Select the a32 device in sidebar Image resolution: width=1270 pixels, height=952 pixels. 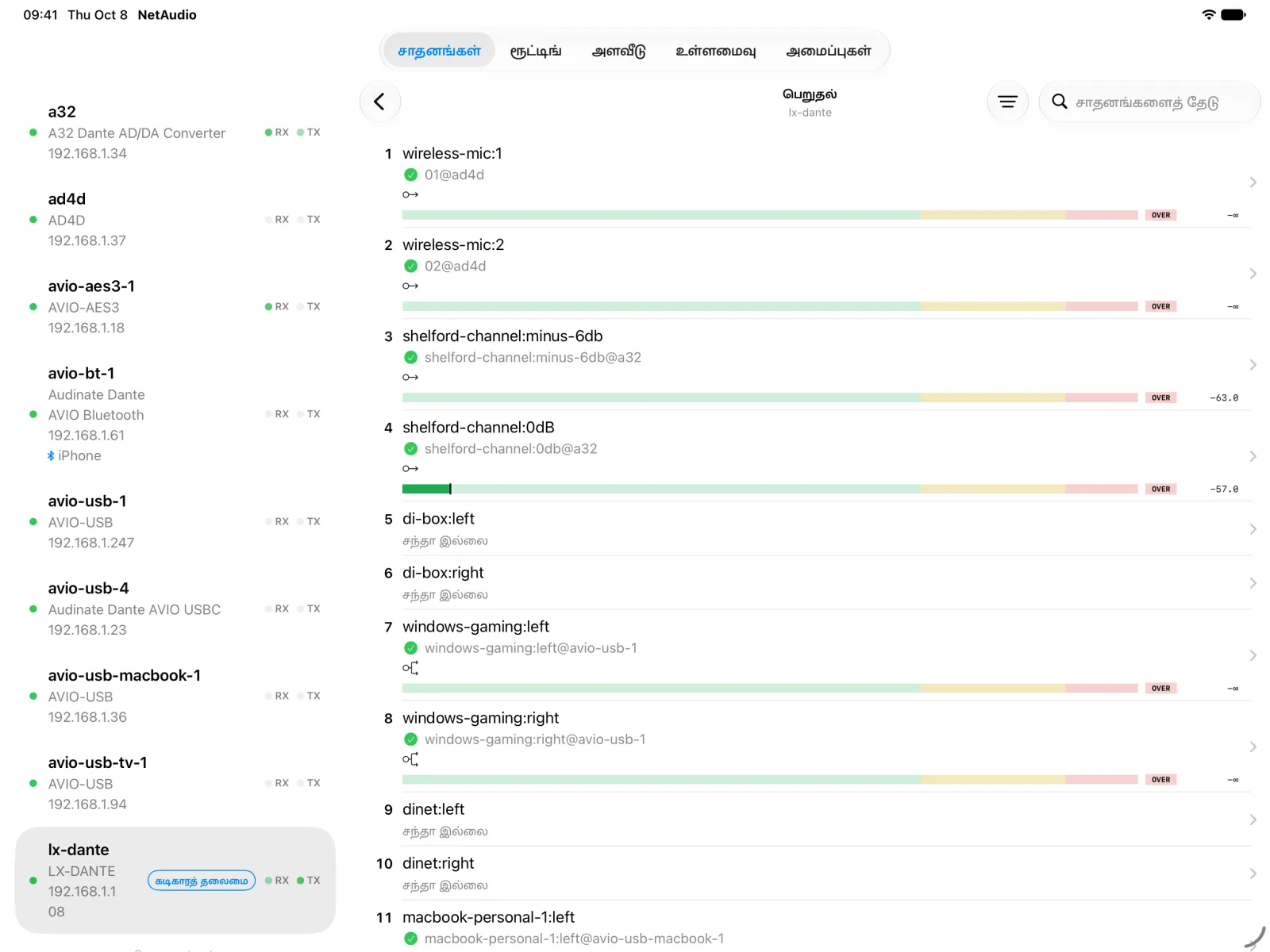tap(175, 132)
